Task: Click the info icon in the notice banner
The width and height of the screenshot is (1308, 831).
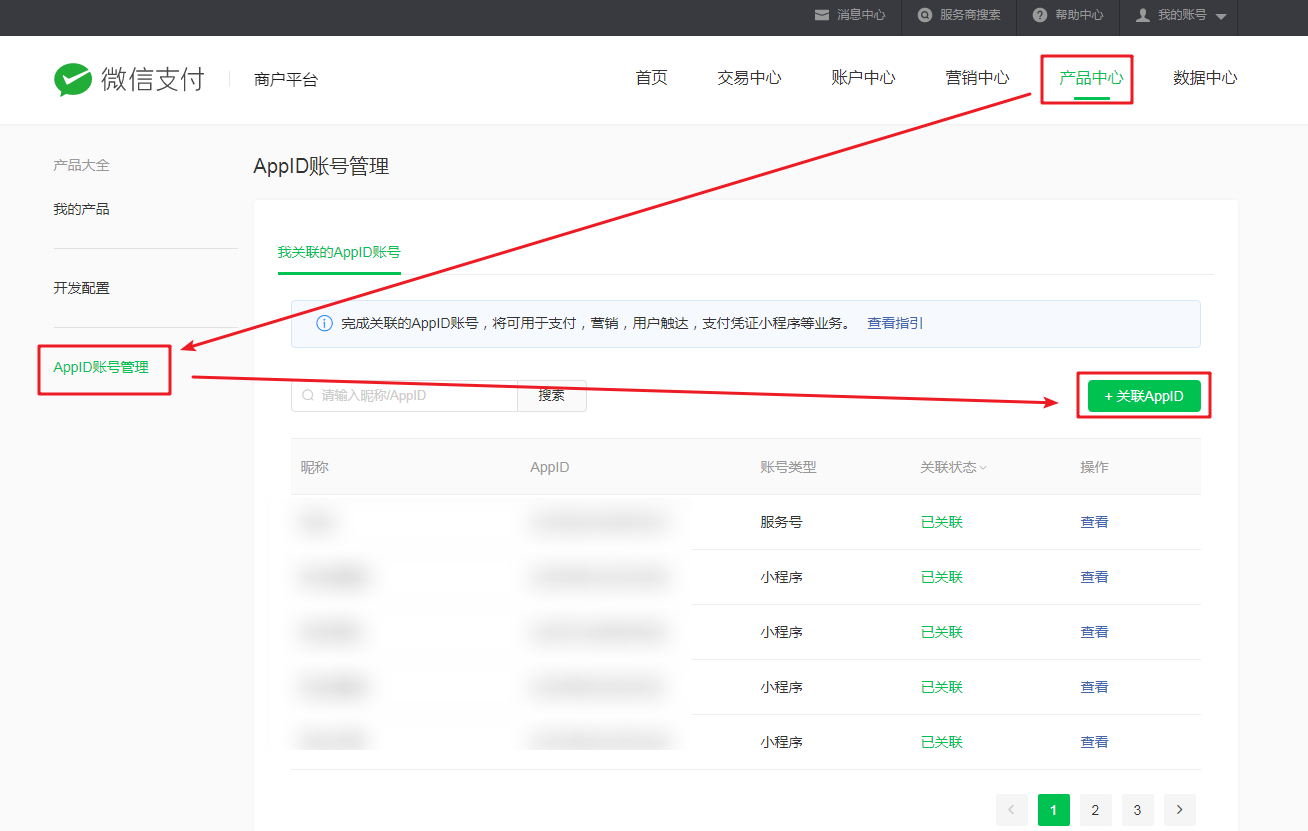Action: click(324, 324)
